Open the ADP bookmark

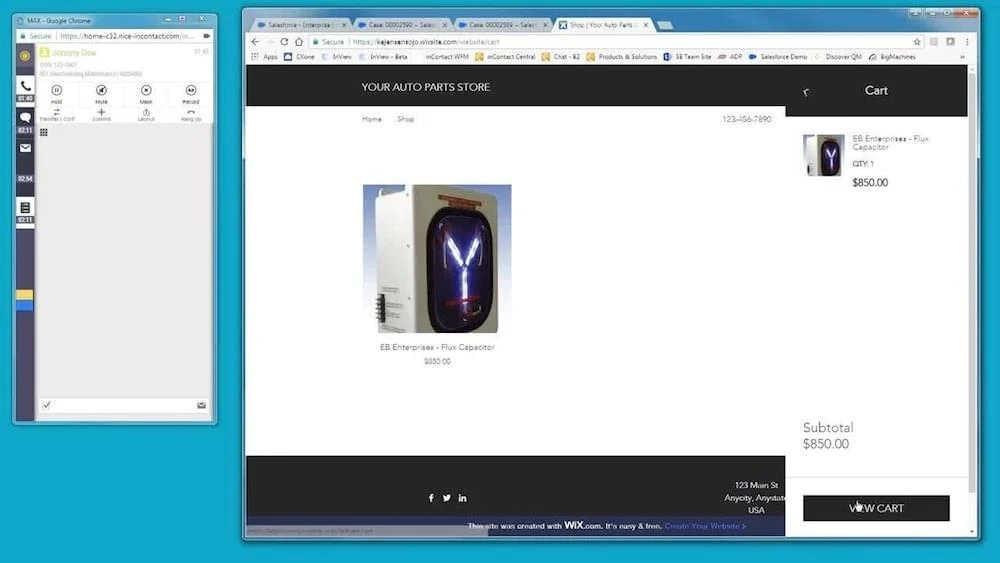click(x=730, y=57)
